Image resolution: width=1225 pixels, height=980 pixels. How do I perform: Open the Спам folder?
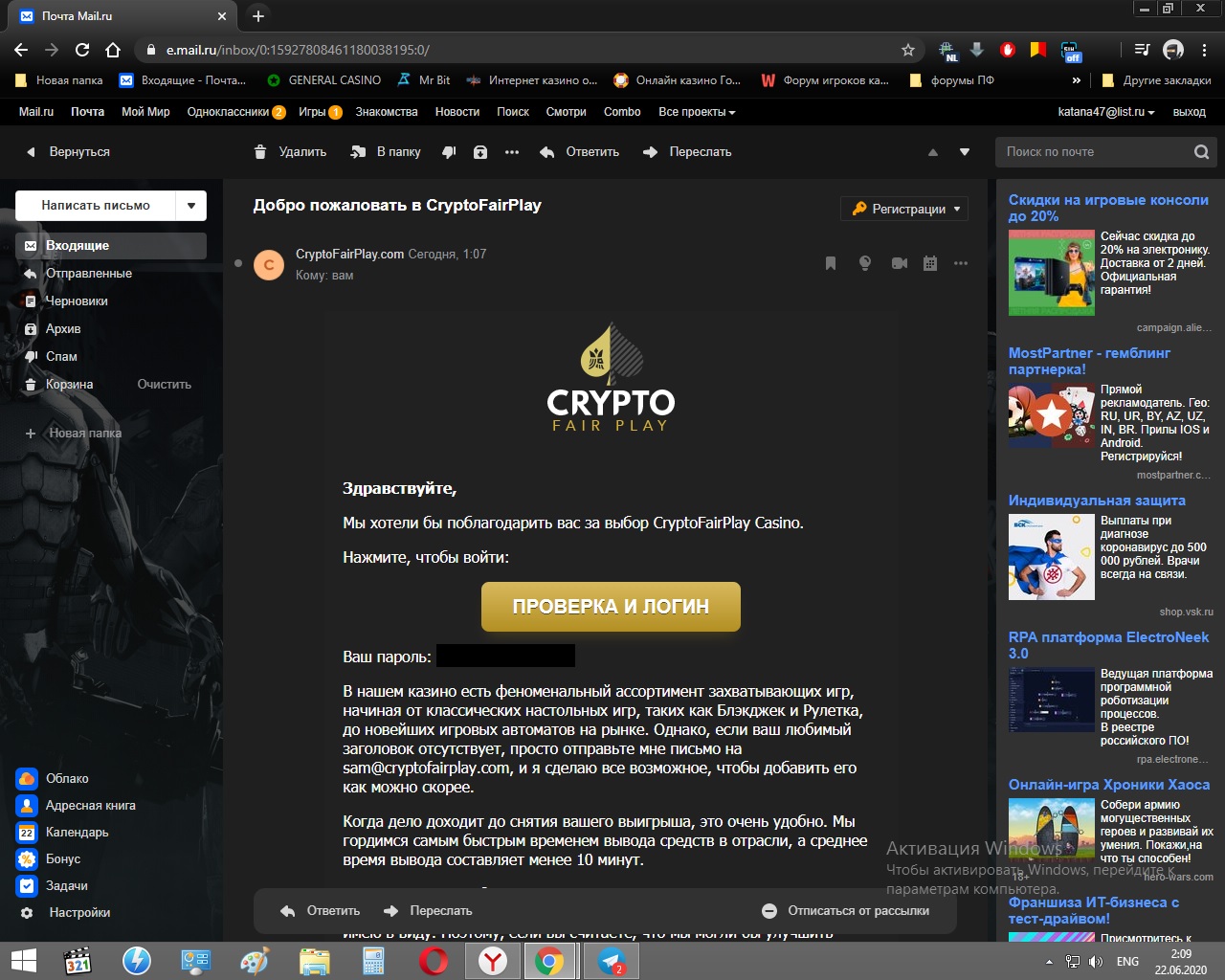[x=111, y=357]
